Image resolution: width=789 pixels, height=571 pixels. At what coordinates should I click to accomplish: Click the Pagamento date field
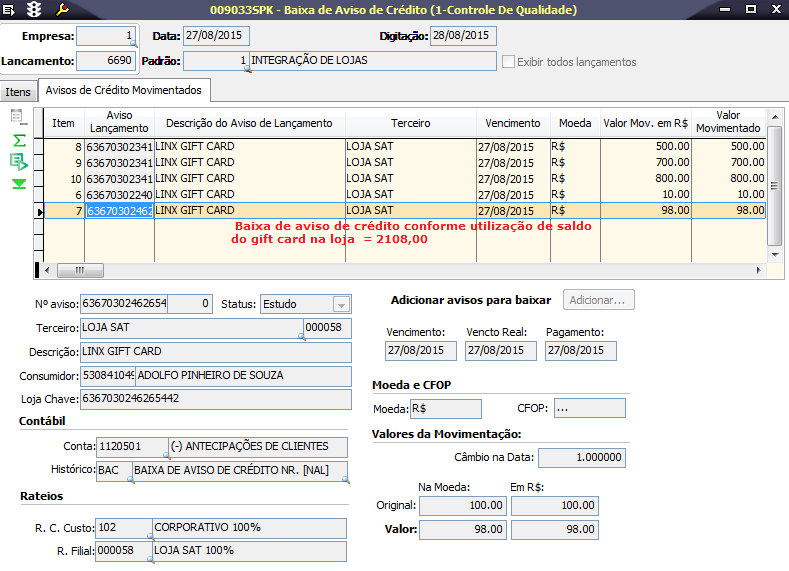[x=580, y=351]
